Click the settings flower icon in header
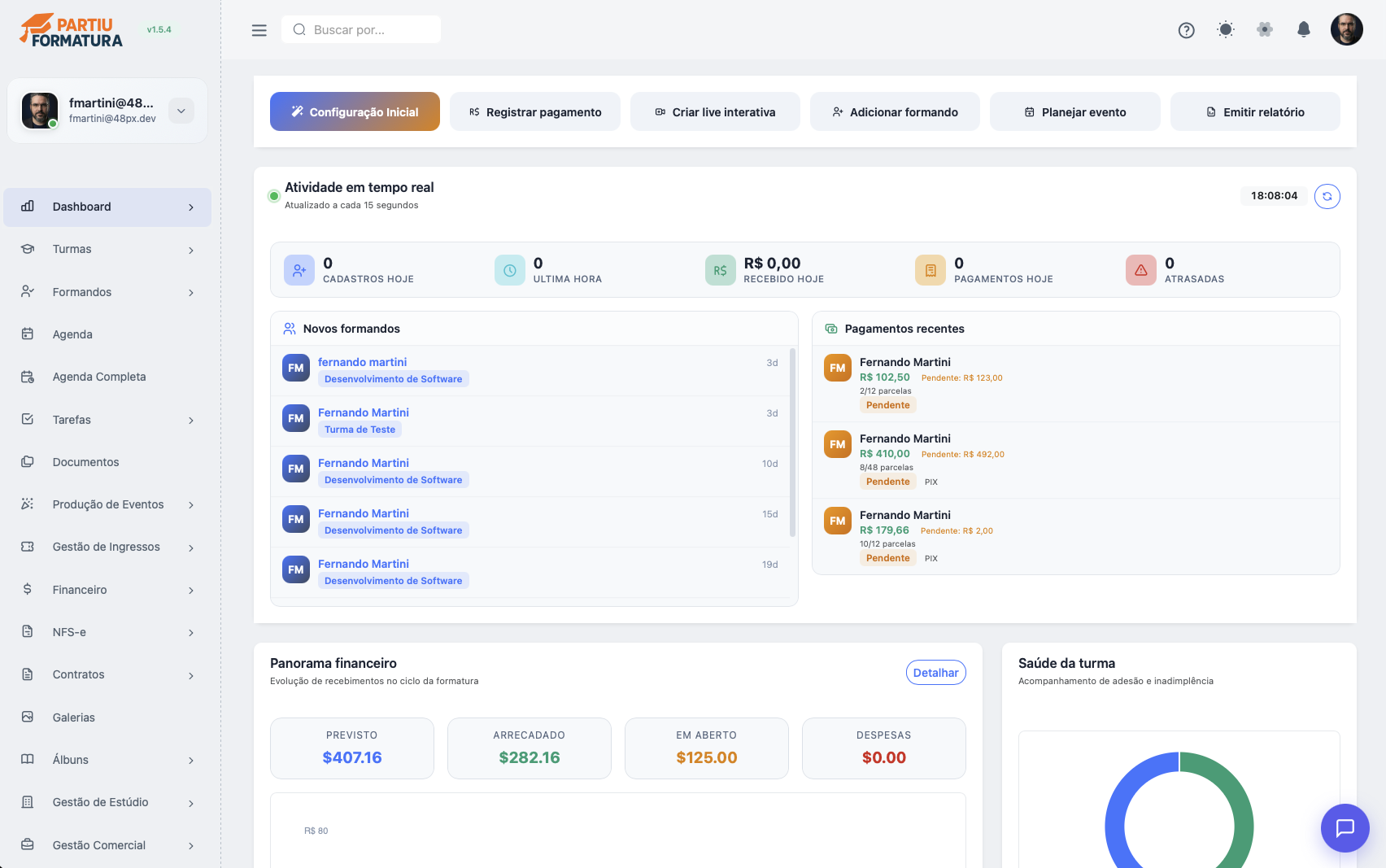The width and height of the screenshot is (1386, 868). [x=1264, y=30]
